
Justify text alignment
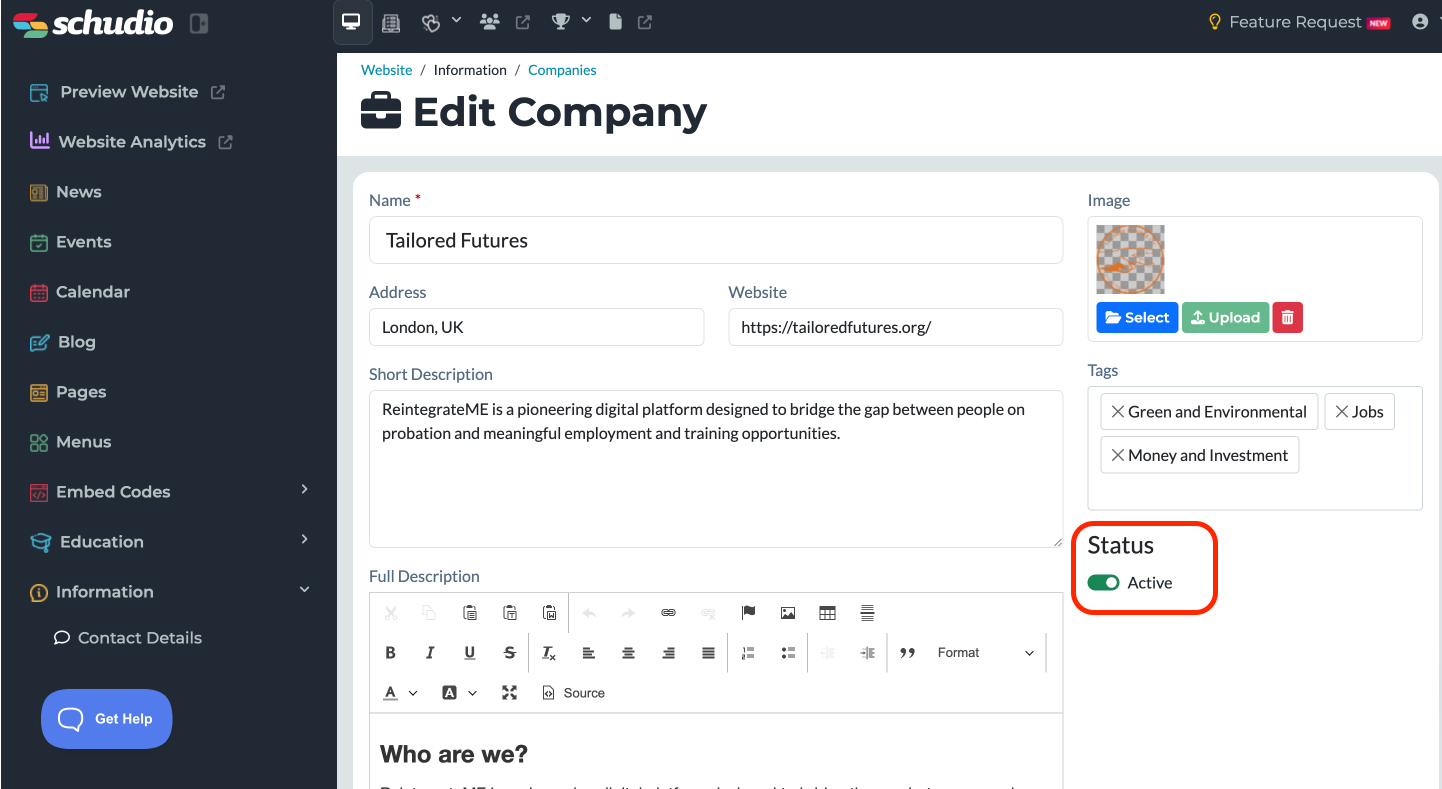[708, 653]
